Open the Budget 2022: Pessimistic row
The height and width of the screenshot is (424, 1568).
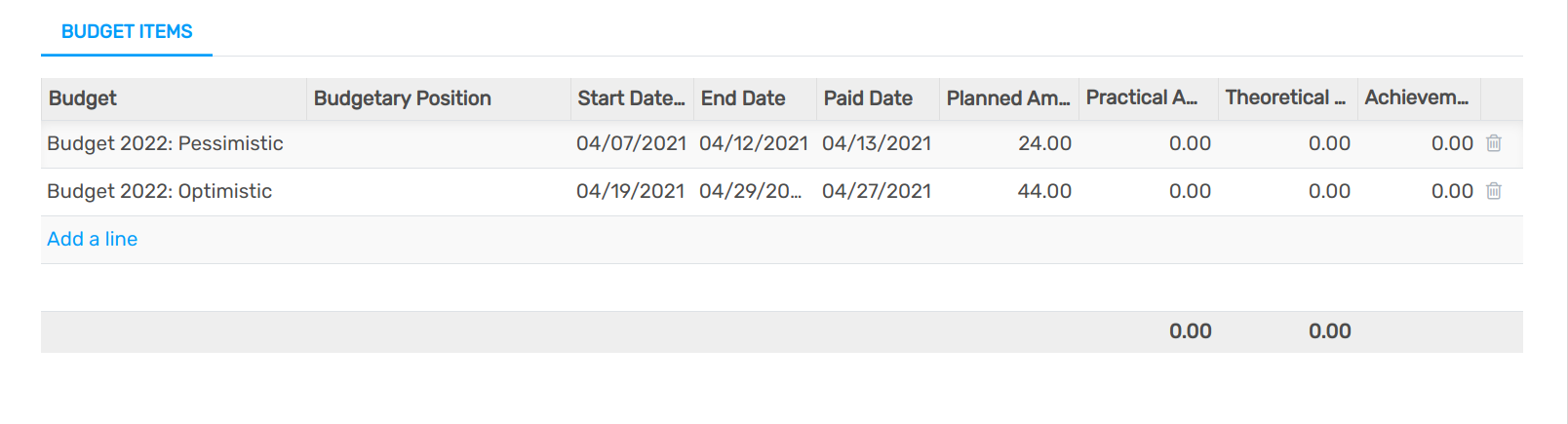165,143
